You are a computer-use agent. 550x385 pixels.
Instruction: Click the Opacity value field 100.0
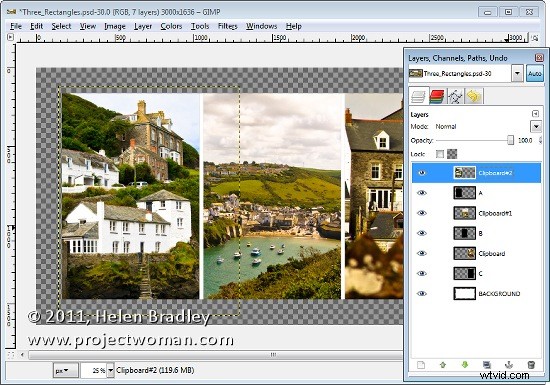(x=525, y=140)
